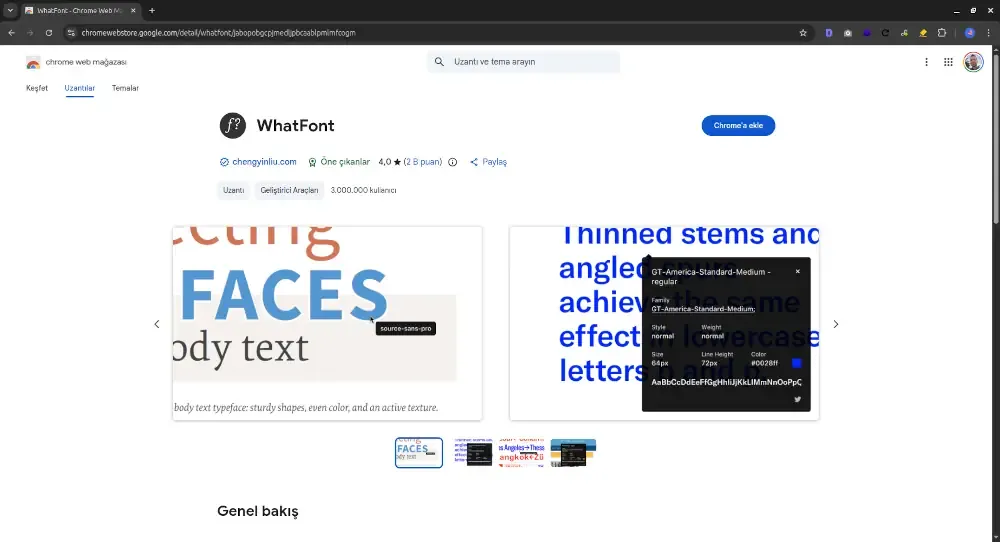
Task: Open the yellow highlighter extension
Action: point(923,33)
